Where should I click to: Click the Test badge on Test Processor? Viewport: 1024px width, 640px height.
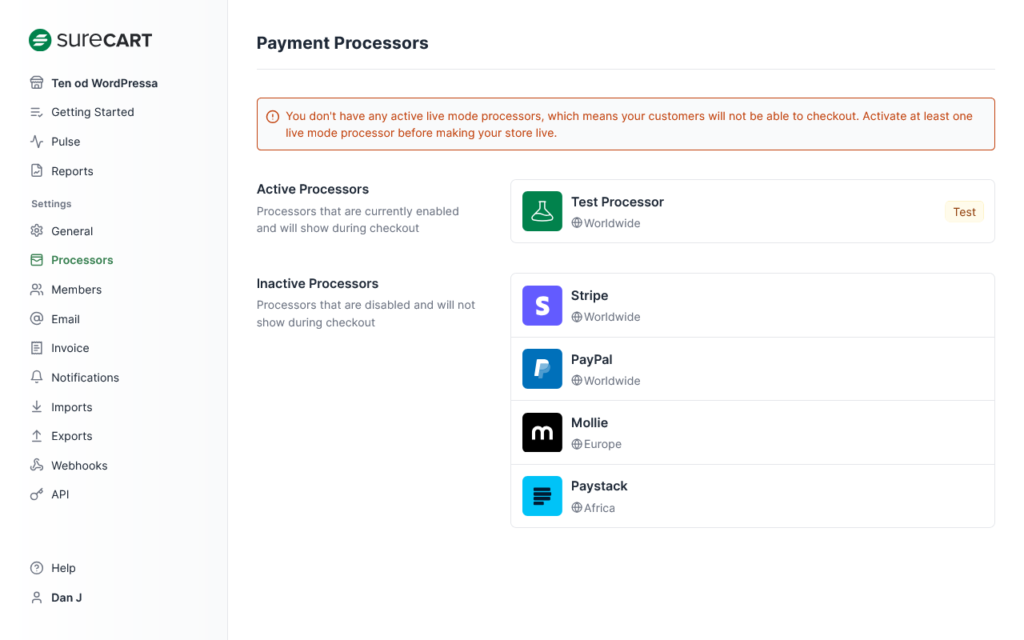(x=964, y=212)
